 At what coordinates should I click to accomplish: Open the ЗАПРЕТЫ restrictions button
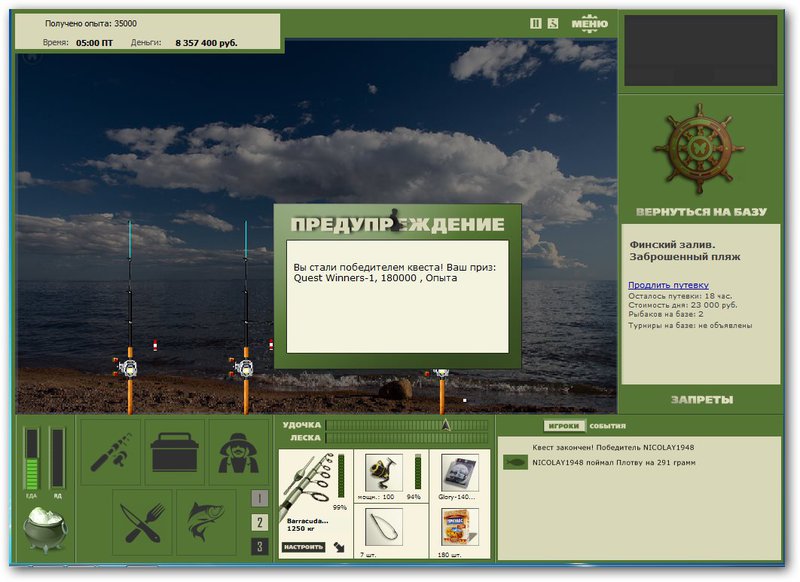pyautogui.click(x=702, y=399)
